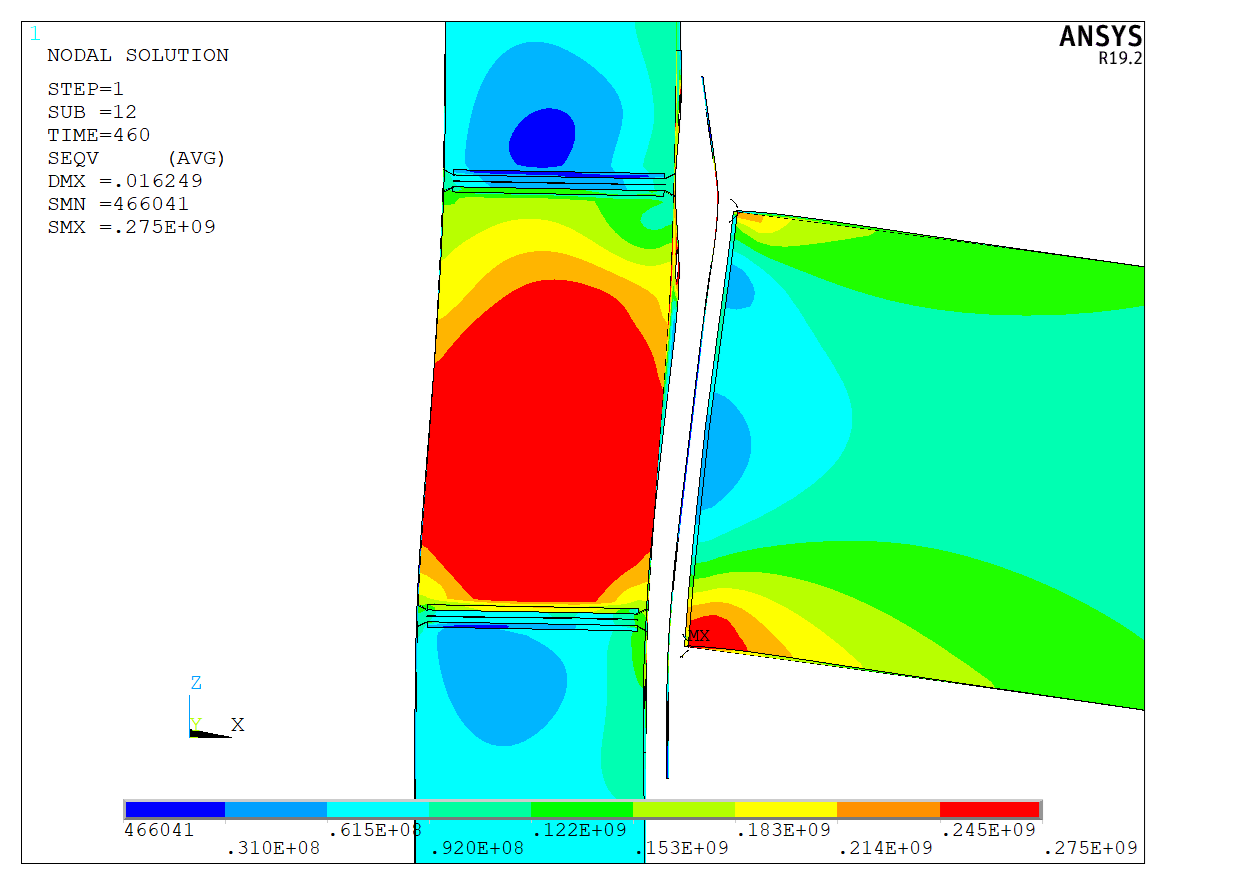Click the SMX =.275E+09 label
The height and width of the screenshot is (885, 1234).
pos(131,227)
